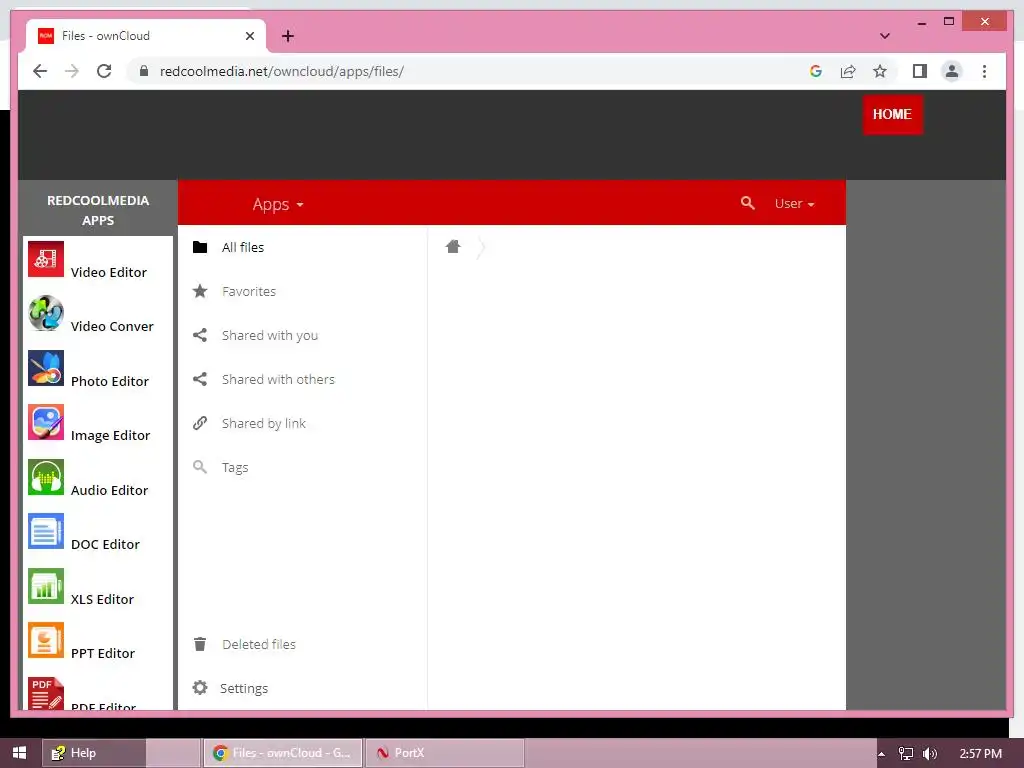Open PPT Editor text link

point(103,654)
